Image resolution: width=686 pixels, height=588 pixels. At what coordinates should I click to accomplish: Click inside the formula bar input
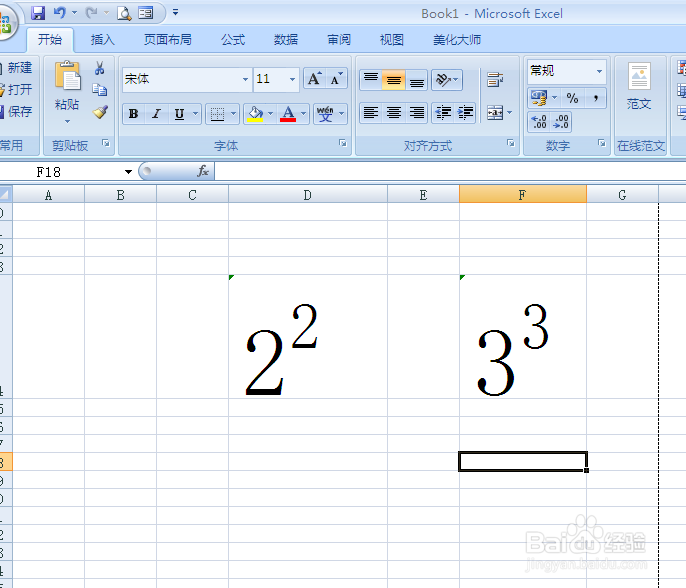(450, 171)
